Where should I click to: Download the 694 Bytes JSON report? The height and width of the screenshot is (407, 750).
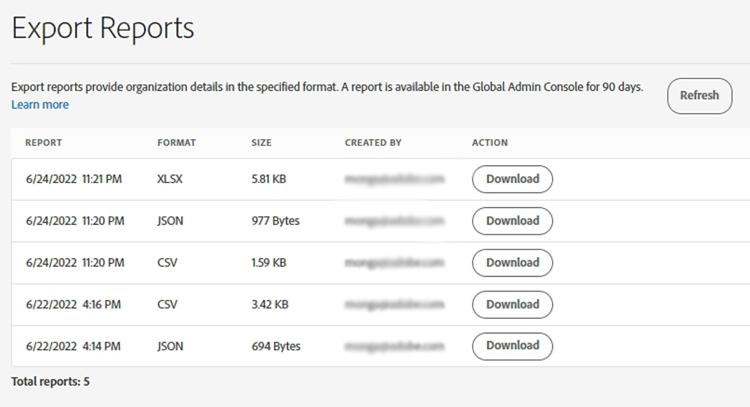[x=512, y=346]
